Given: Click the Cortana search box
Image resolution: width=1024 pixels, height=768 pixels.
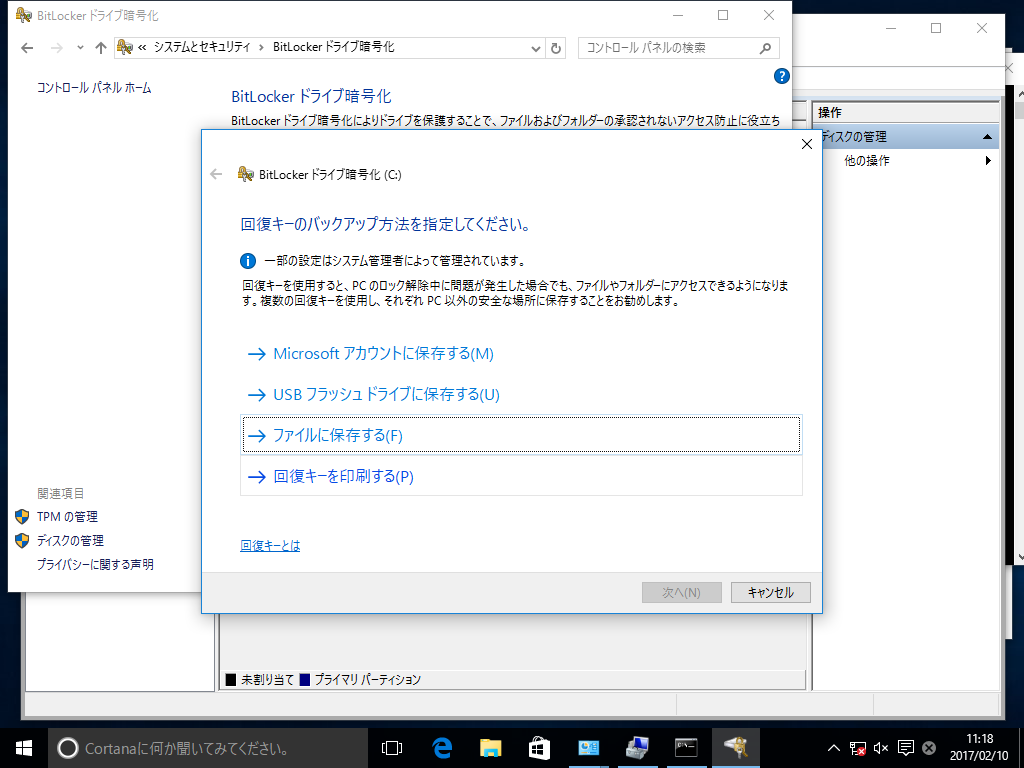Looking at the screenshot, I should pyautogui.click(x=208, y=748).
